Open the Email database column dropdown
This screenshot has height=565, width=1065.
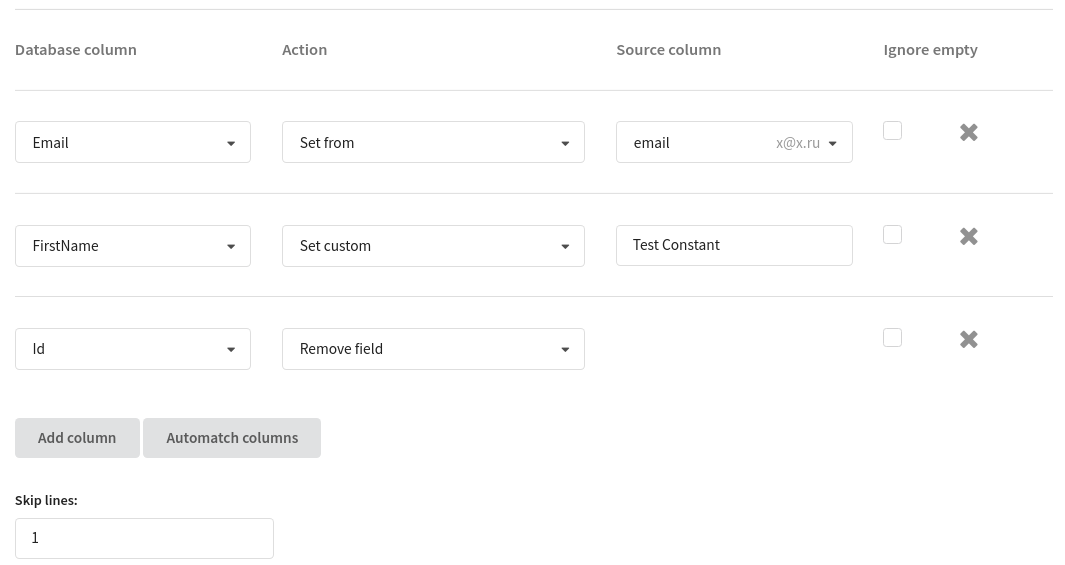coord(133,142)
